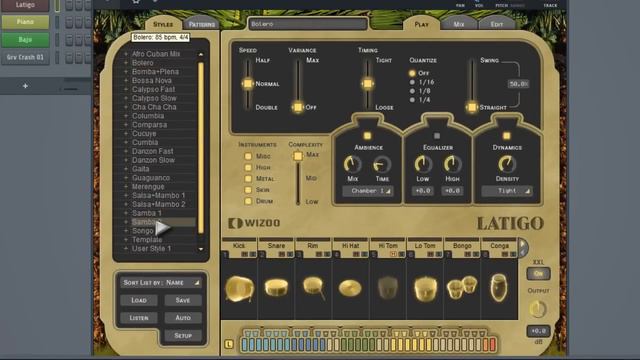Select the Kick drum pad image

(239, 289)
